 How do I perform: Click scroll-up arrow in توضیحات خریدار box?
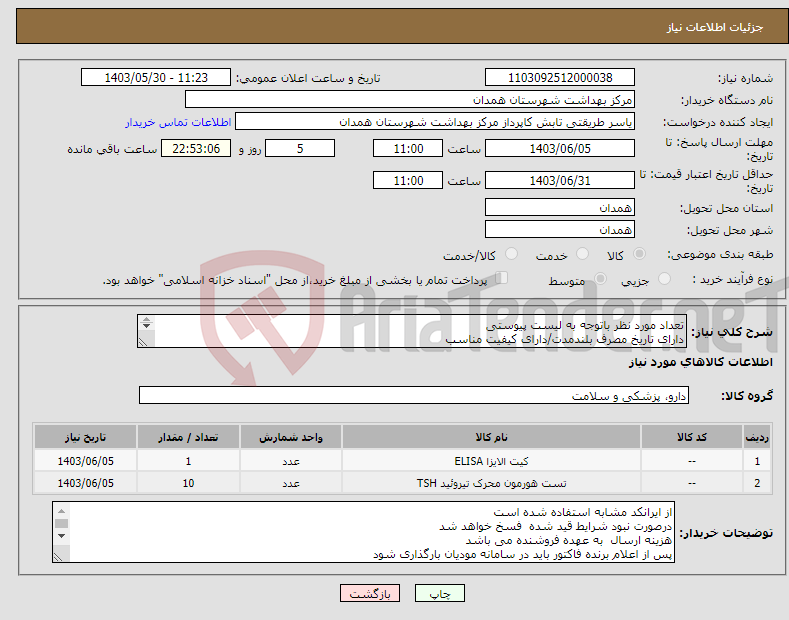click(x=61, y=511)
